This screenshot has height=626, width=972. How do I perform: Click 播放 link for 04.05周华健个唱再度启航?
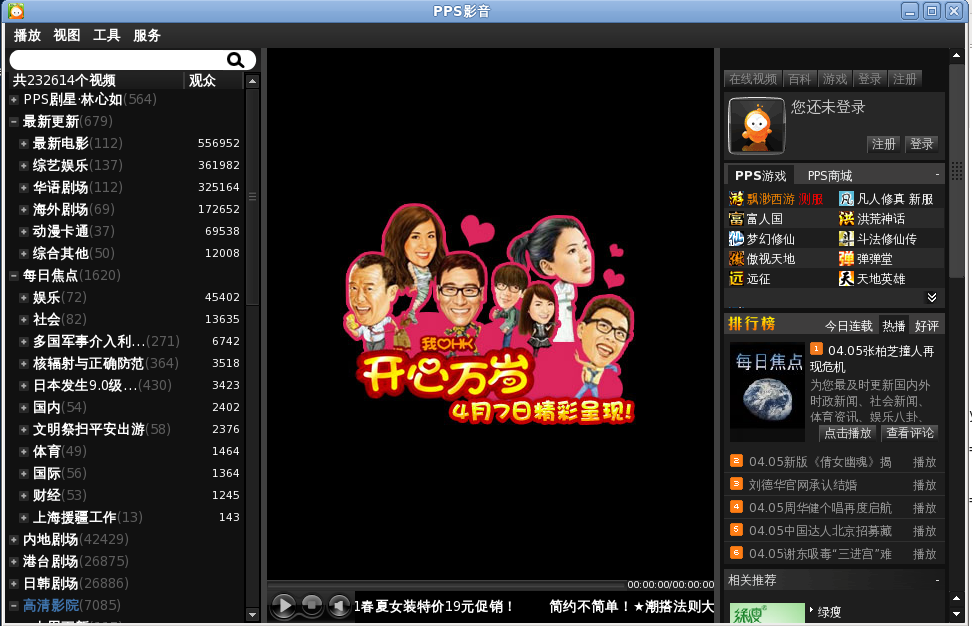[x=924, y=508]
